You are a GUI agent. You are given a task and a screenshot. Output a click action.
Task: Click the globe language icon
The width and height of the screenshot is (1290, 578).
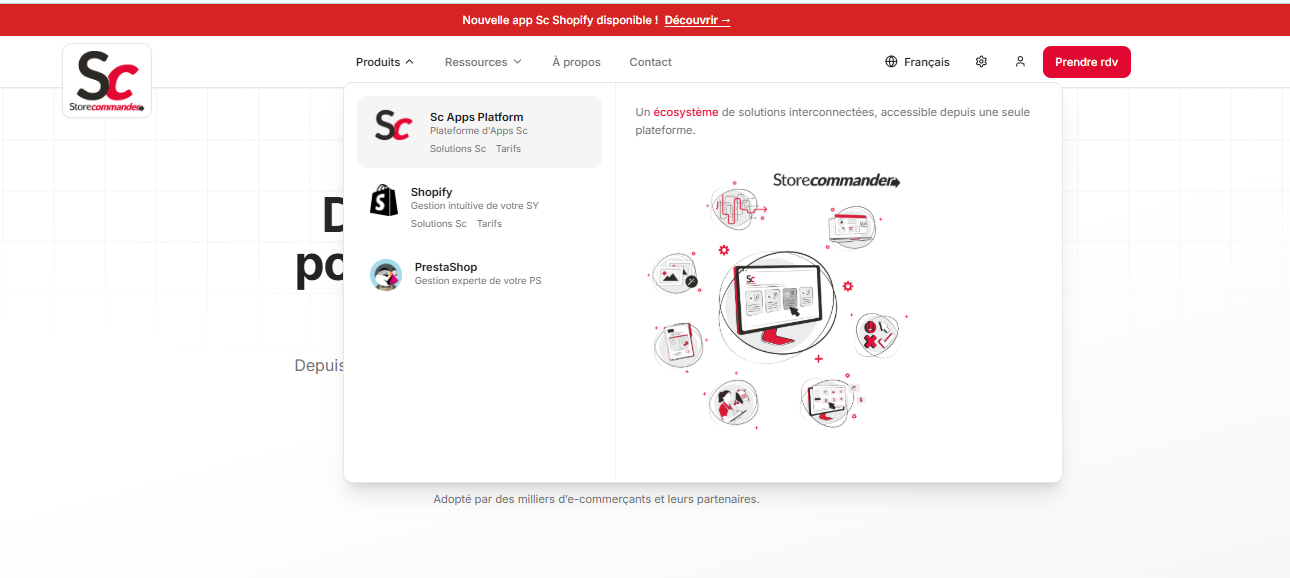pyautogui.click(x=891, y=62)
